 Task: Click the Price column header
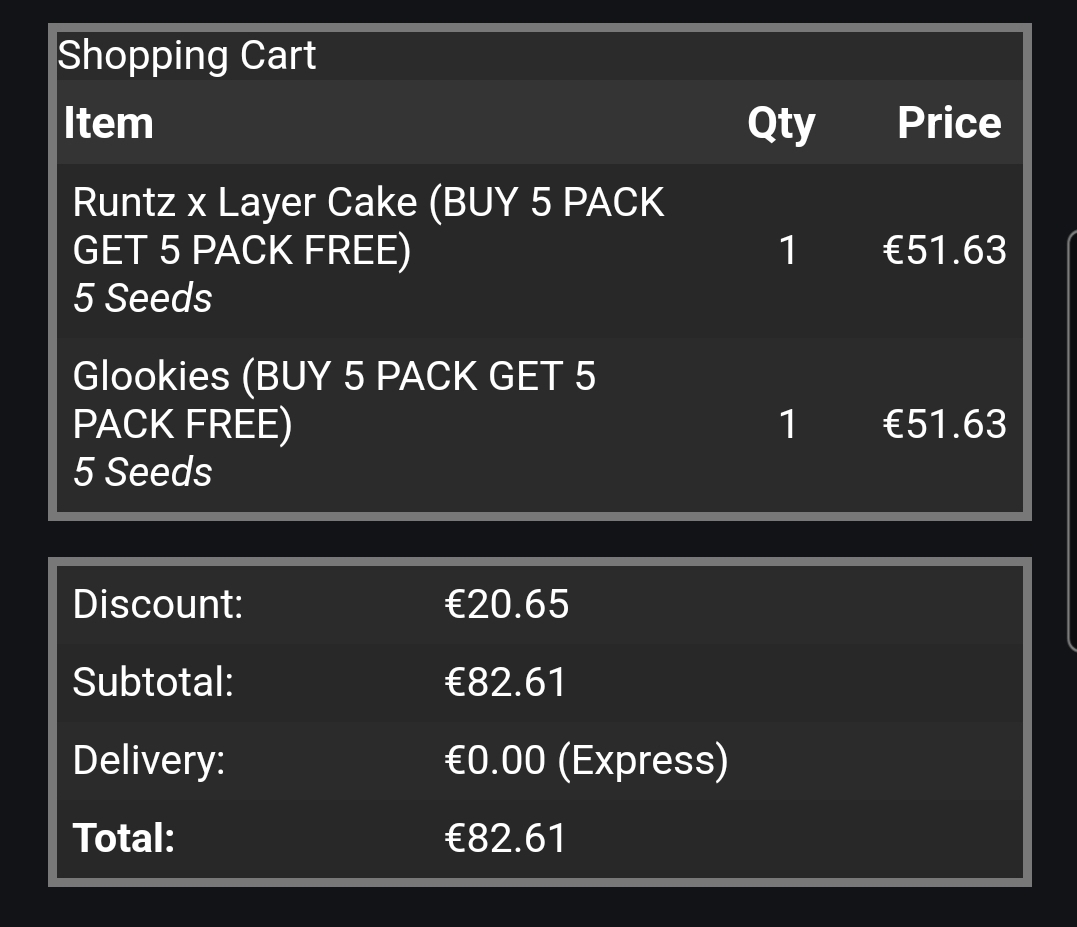tap(949, 123)
